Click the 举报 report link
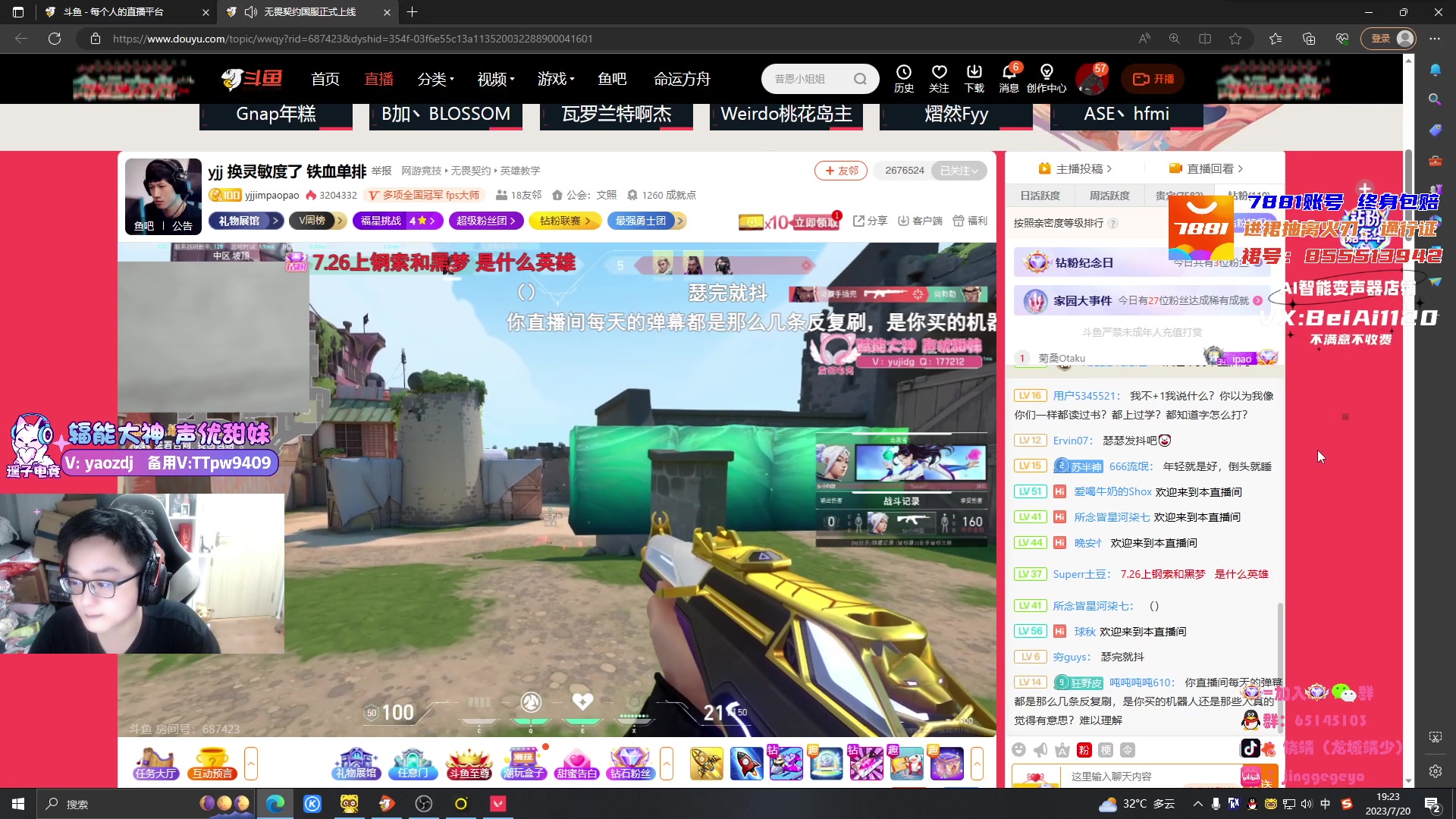The width and height of the screenshot is (1456, 819). [381, 171]
